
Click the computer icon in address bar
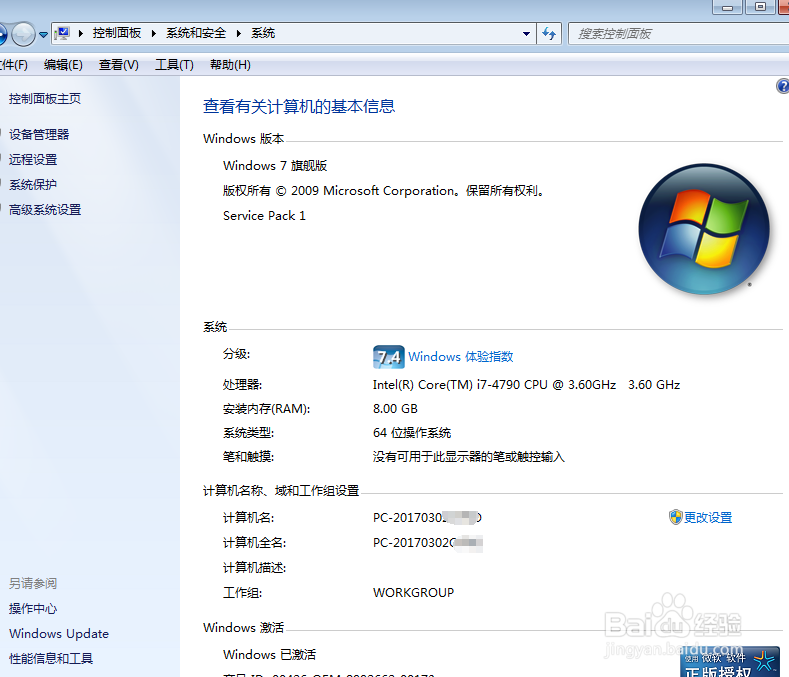point(62,33)
